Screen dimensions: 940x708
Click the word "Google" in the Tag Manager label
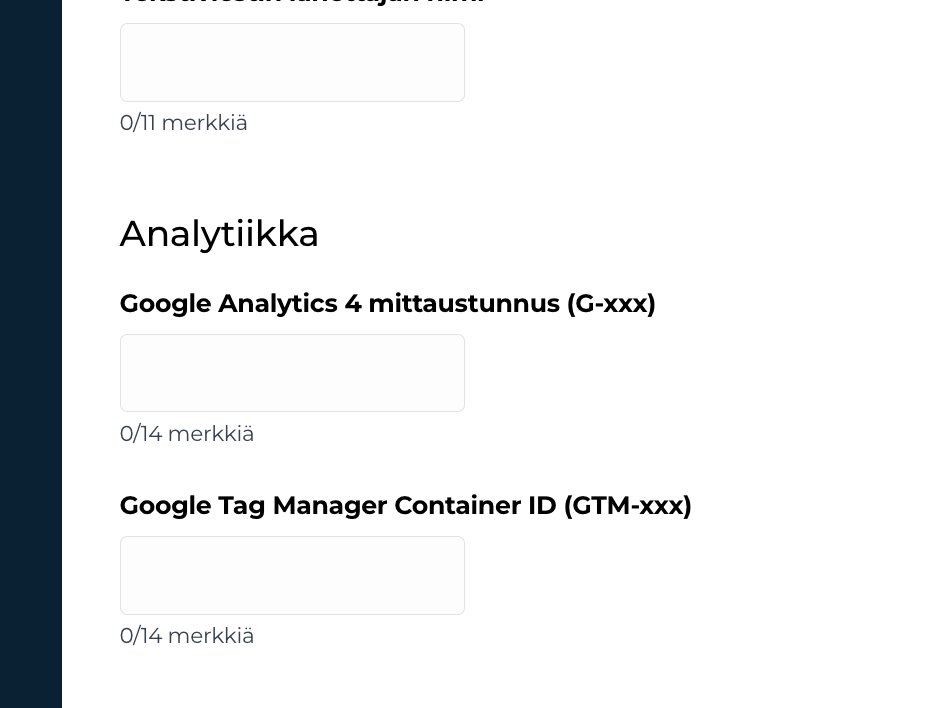165,505
